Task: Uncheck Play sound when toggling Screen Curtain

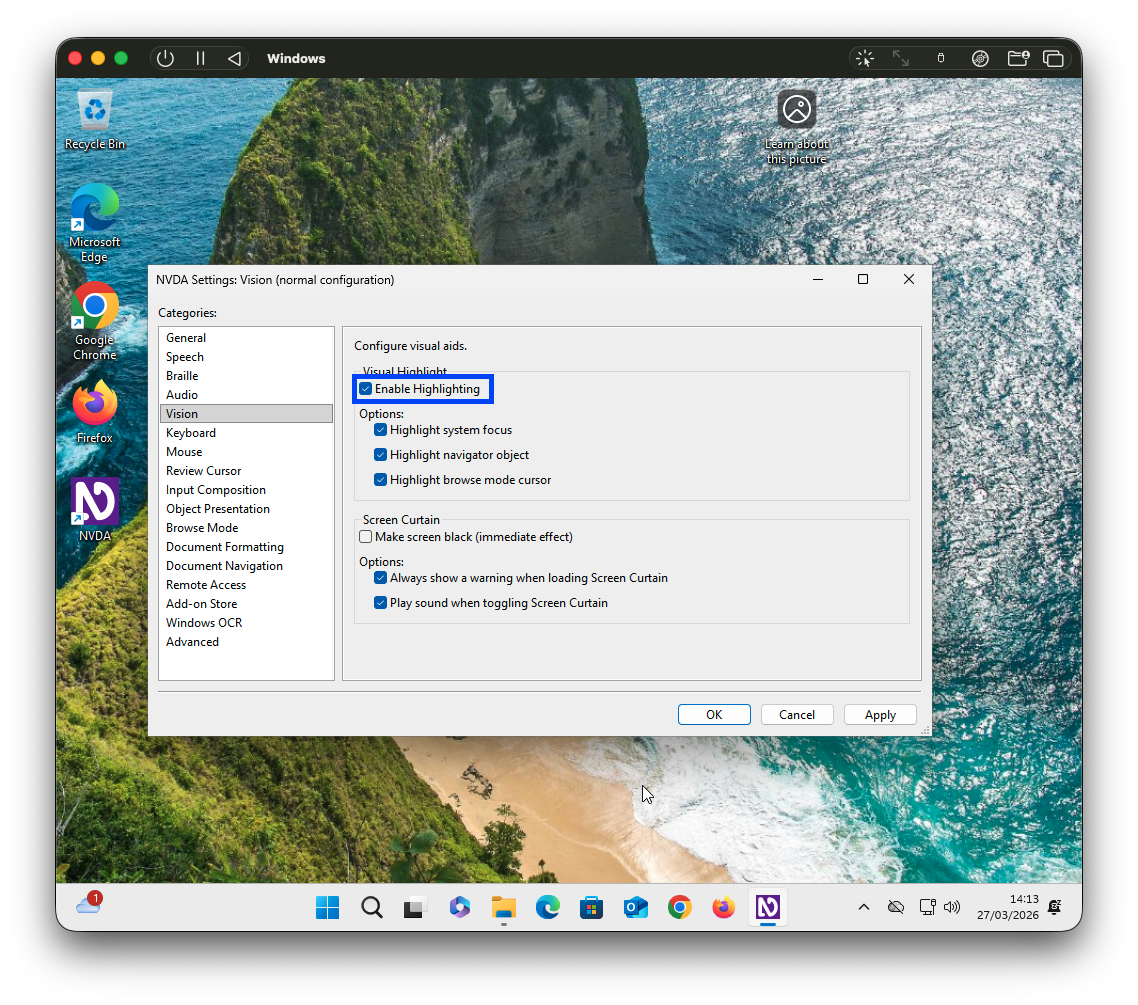Action: tap(380, 602)
